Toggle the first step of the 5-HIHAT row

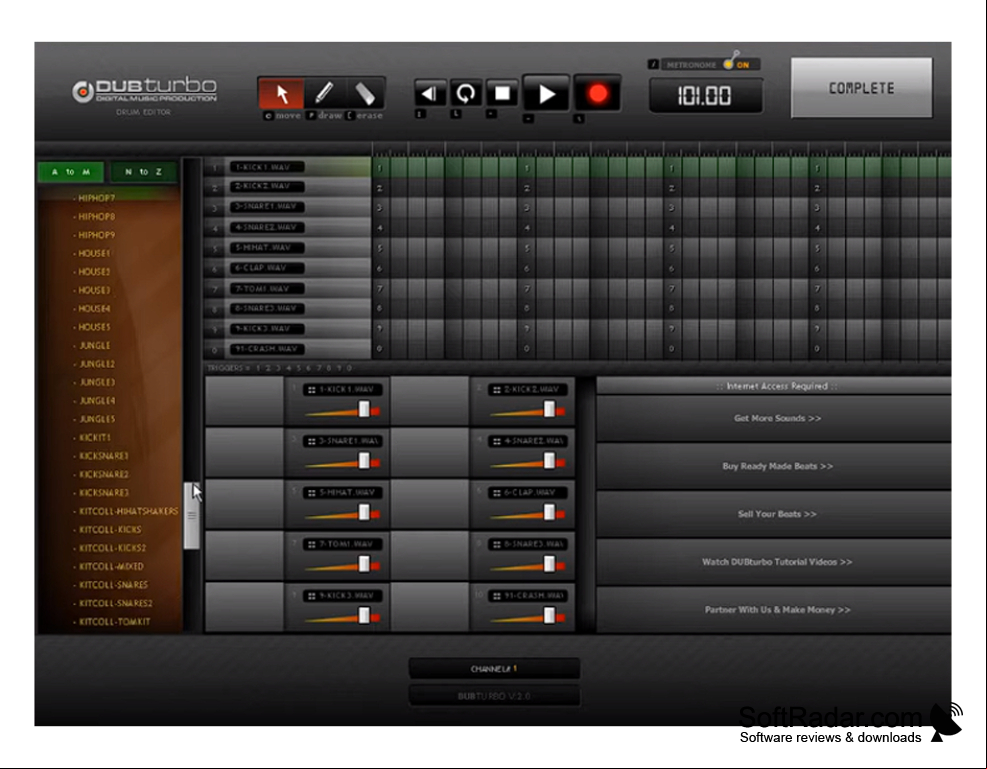pyautogui.click(x=381, y=249)
